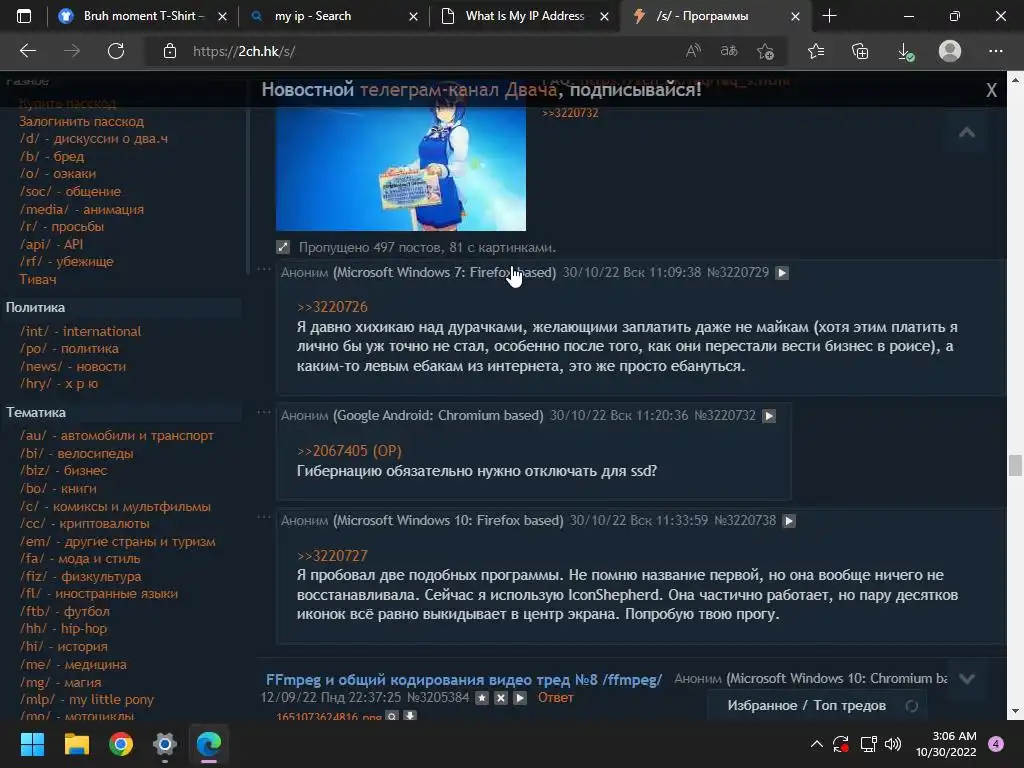Open FFmpeg thread reply arrow icon
Viewport: 1024px width, 768px height.
point(520,698)
